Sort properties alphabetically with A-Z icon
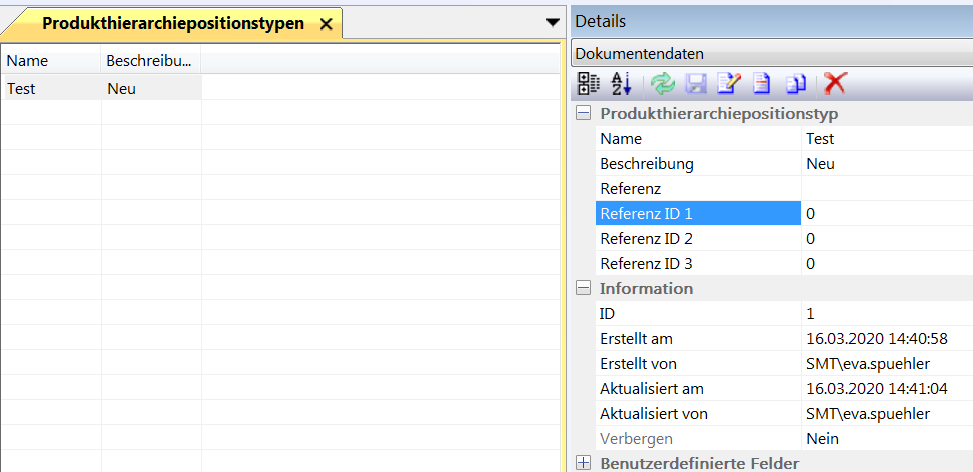This screenshot has width=973, height=472. [621, 84]
